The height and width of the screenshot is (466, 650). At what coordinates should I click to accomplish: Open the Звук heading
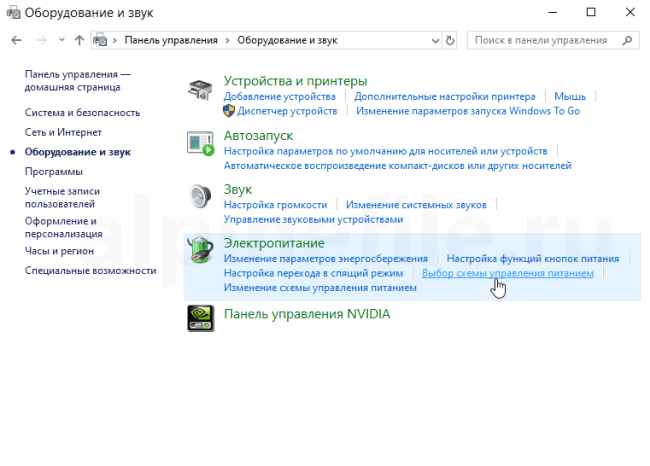coord(238,189)
